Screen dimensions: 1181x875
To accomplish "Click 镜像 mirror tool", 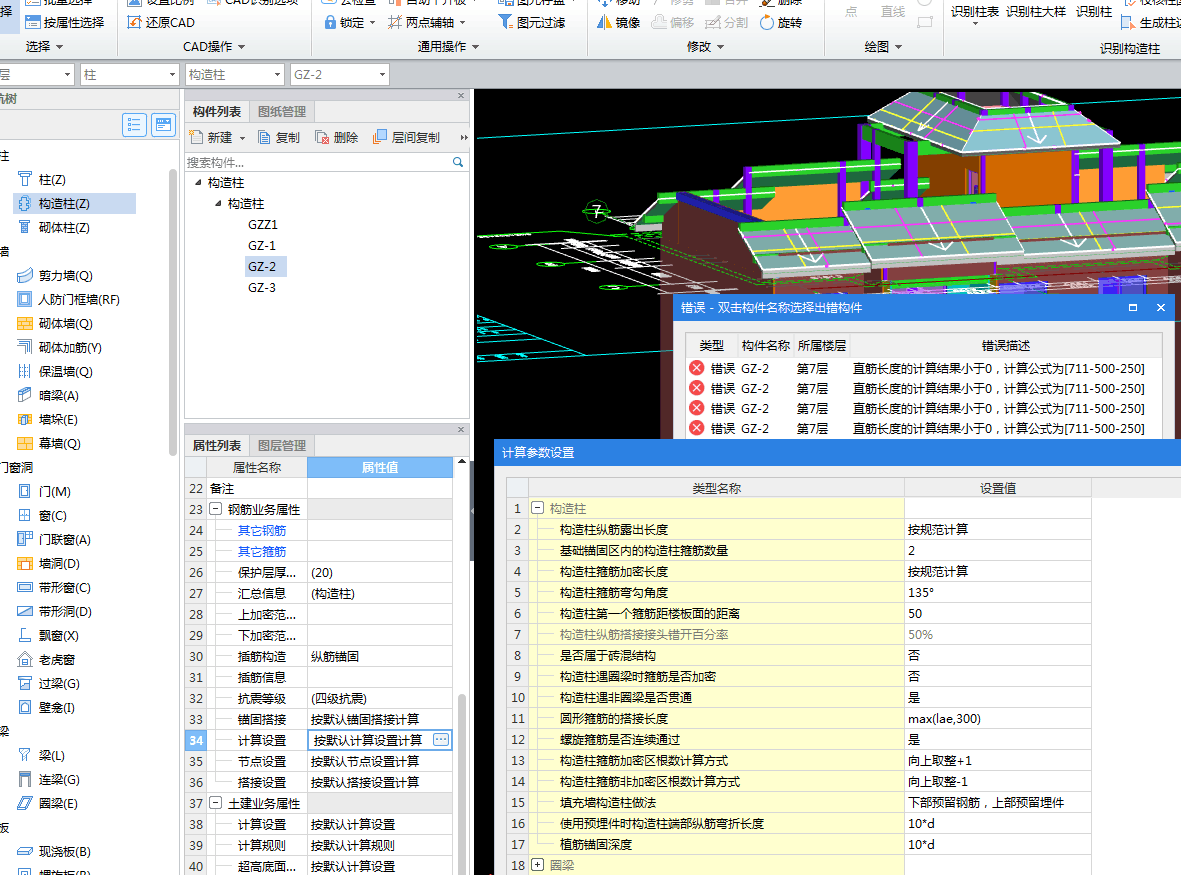I will point(618,23).
